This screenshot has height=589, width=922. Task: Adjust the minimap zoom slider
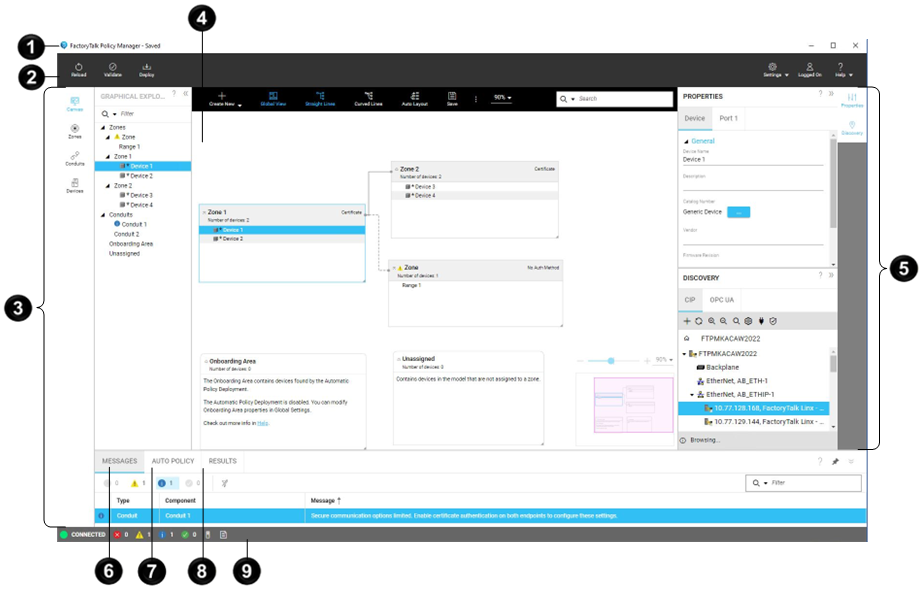point(612,360)
